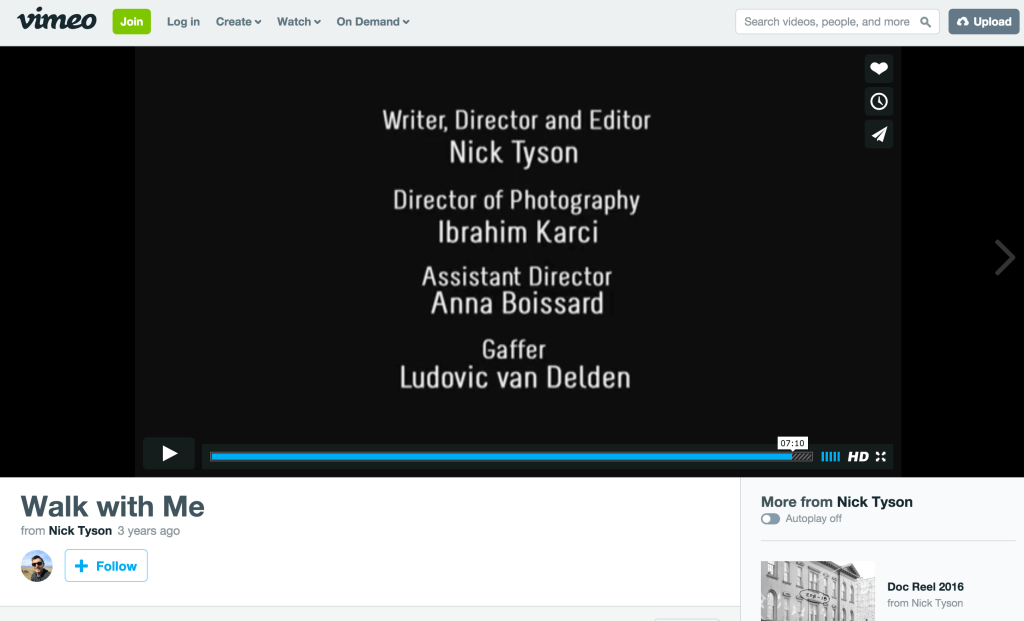Follow Nick Tyson with the Follow button
Screen dimensions: 1024x621
tap(106, 566)
